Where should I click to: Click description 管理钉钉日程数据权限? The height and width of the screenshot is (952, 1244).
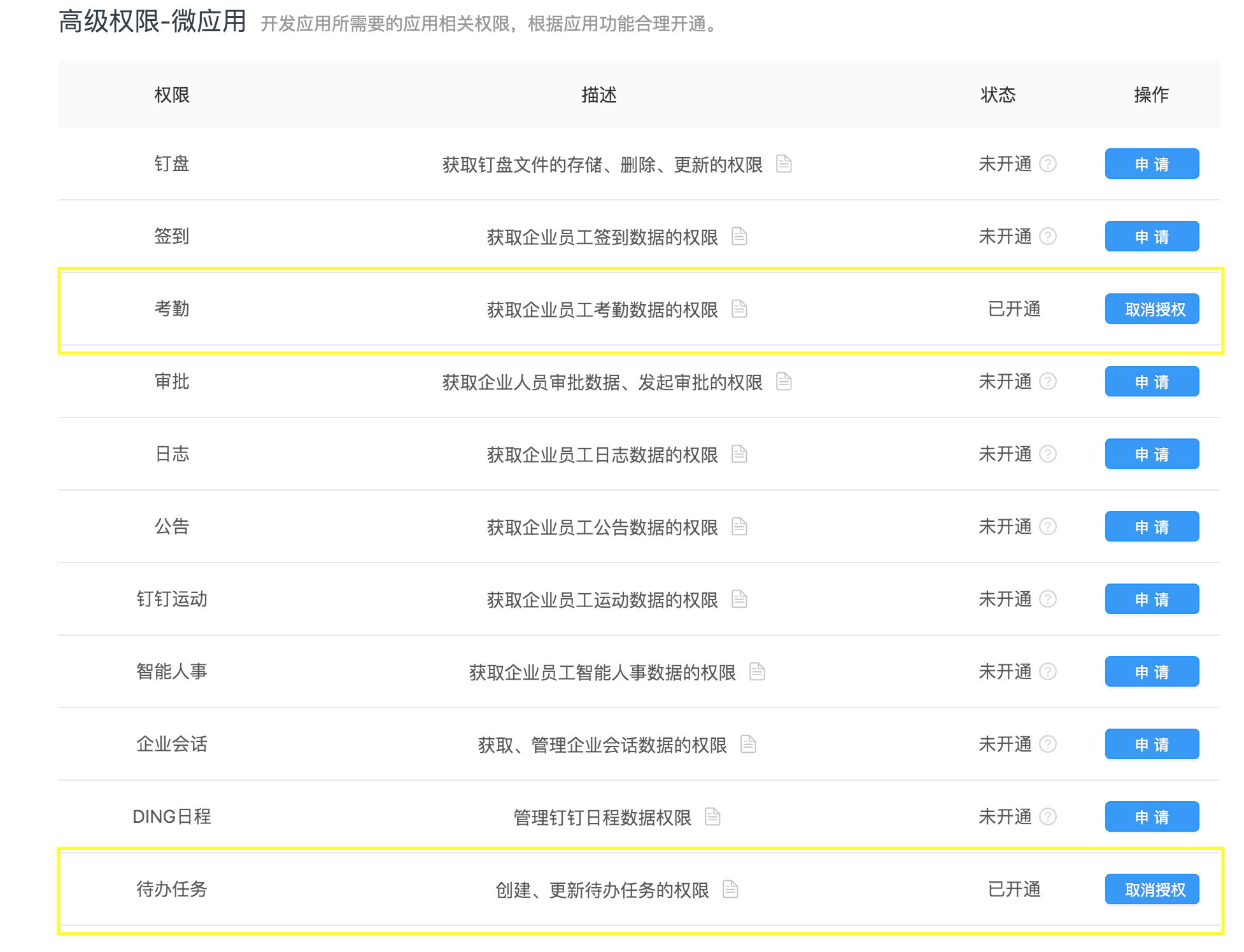602,818
